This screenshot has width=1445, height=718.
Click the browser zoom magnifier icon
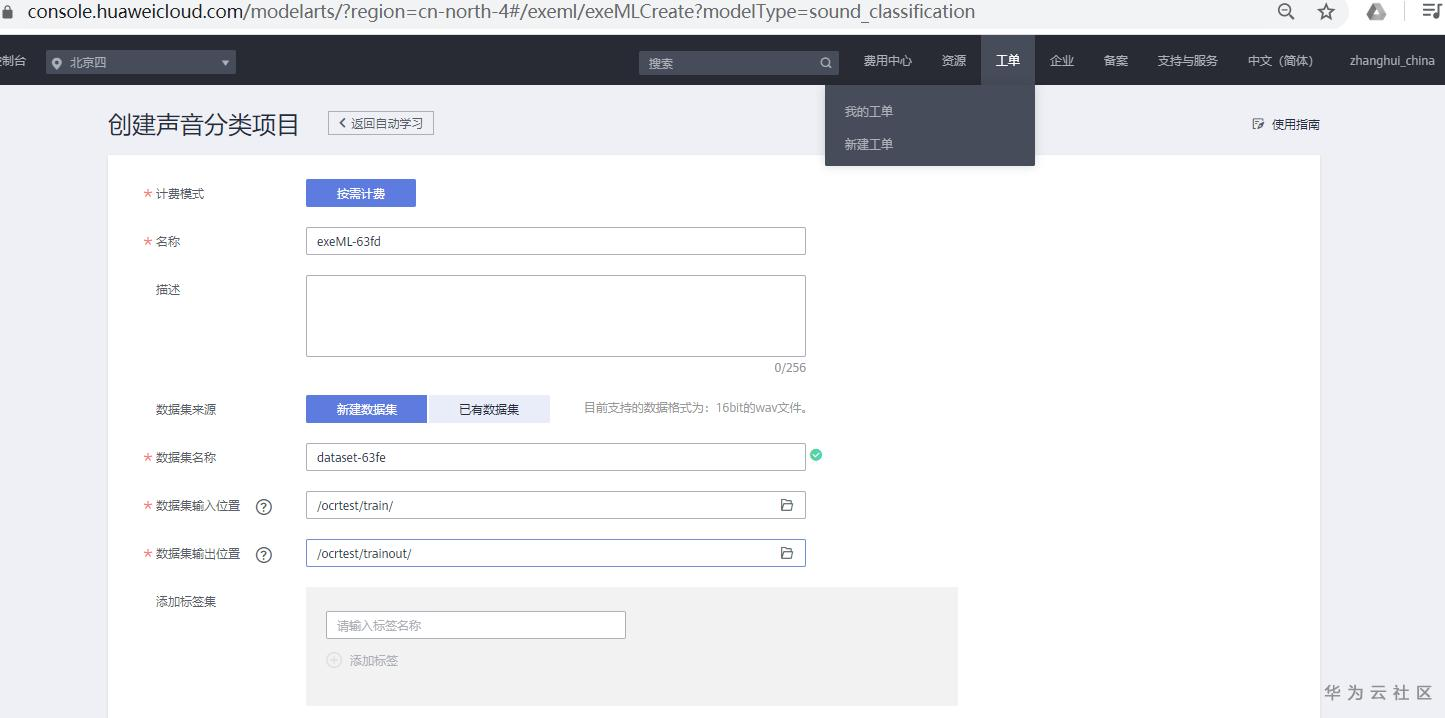[1286, 12]
